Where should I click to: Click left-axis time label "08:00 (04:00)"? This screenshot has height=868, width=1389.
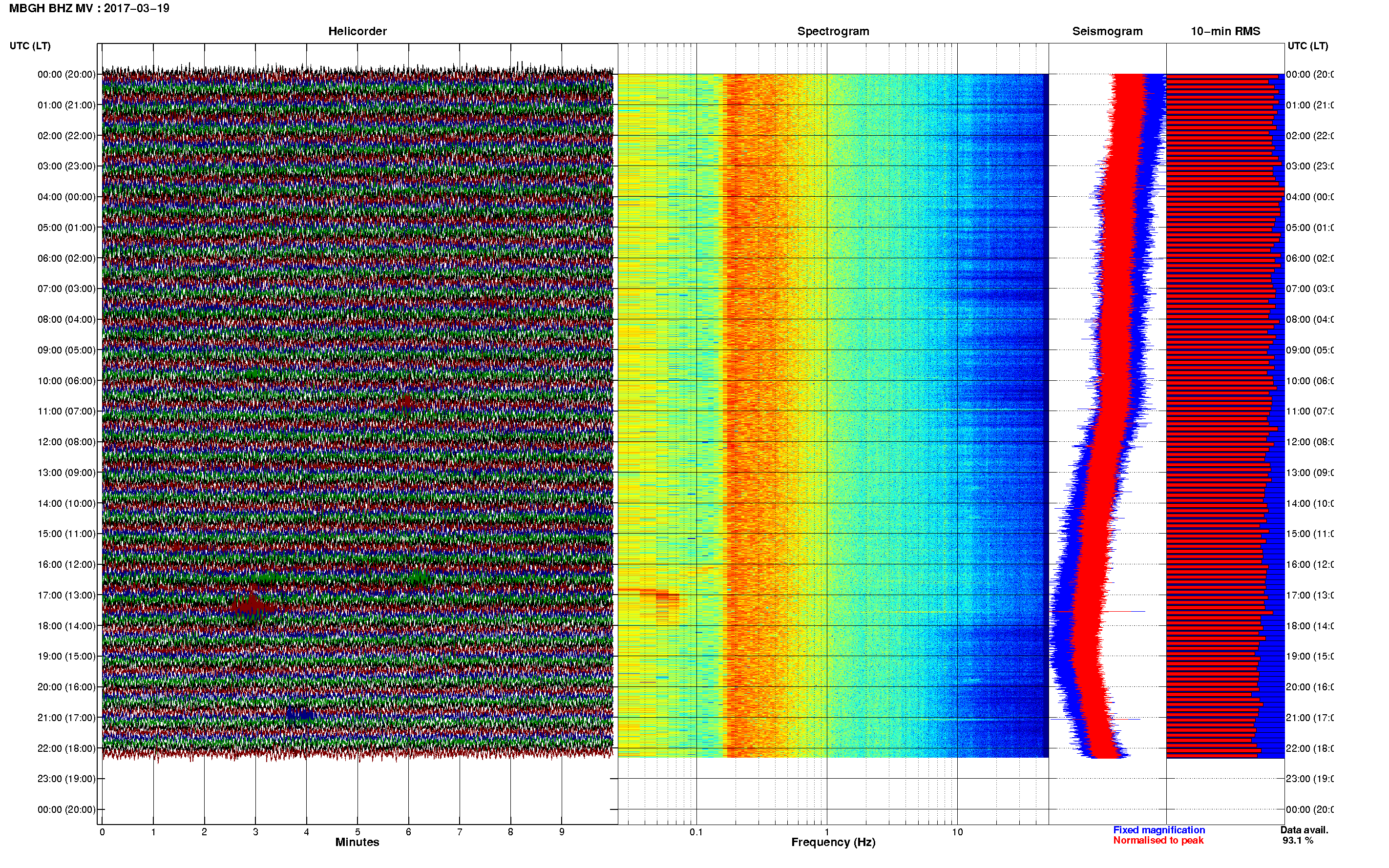66,319
